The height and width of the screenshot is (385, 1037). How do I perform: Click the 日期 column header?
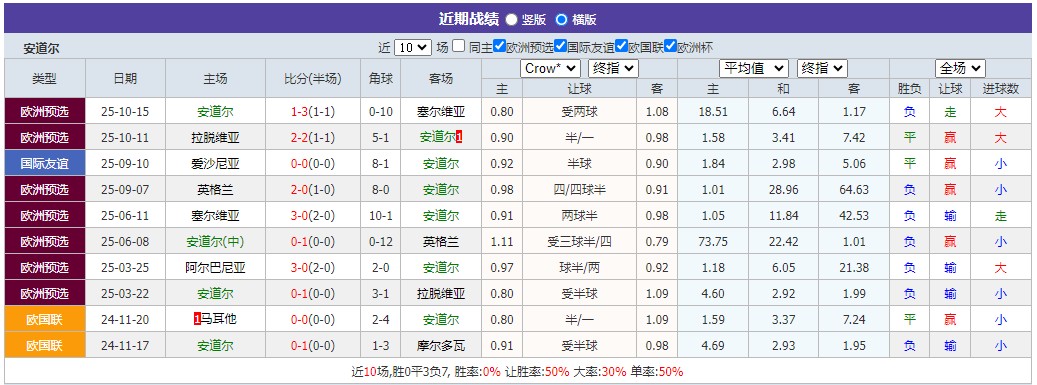click(125, 78)
